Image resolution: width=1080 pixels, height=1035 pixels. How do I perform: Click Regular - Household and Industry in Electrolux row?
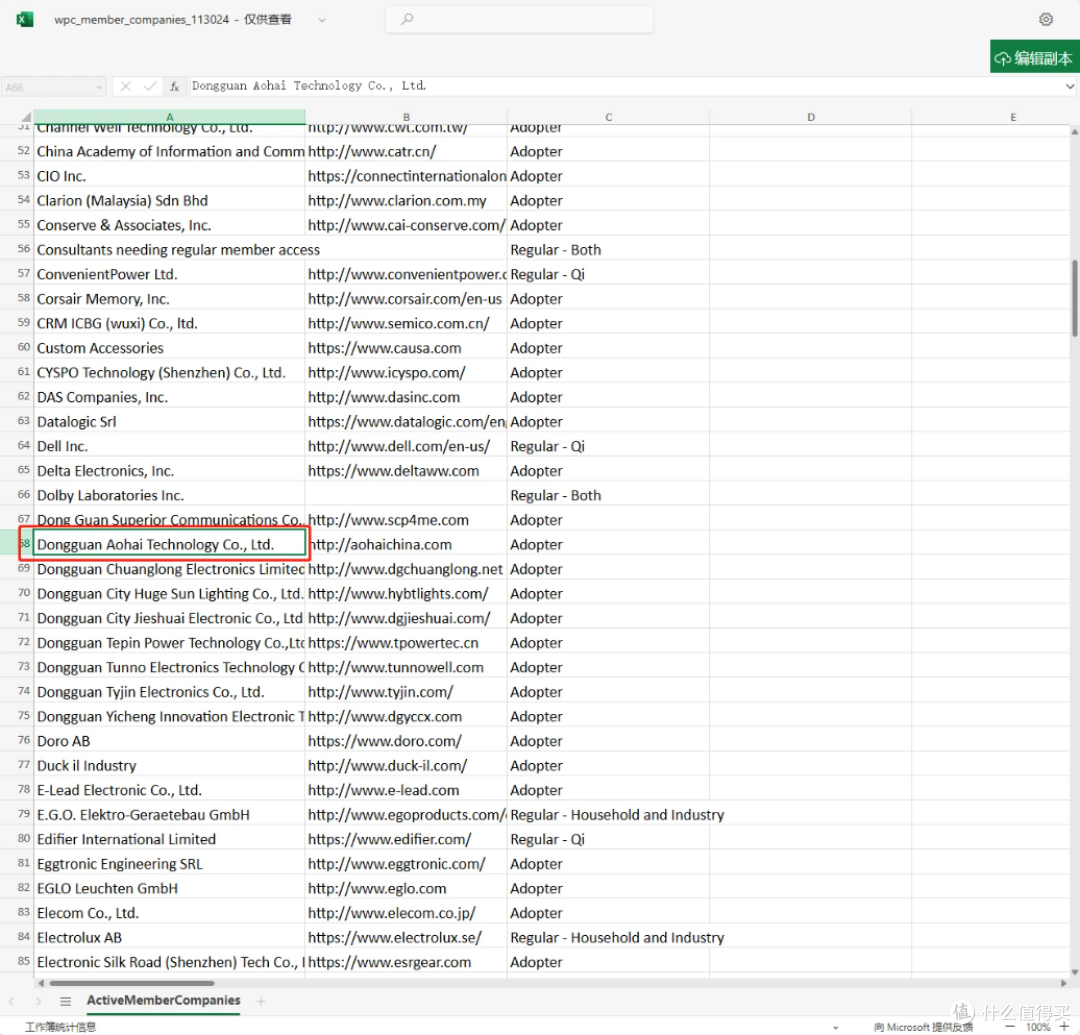tap(616, 937)
